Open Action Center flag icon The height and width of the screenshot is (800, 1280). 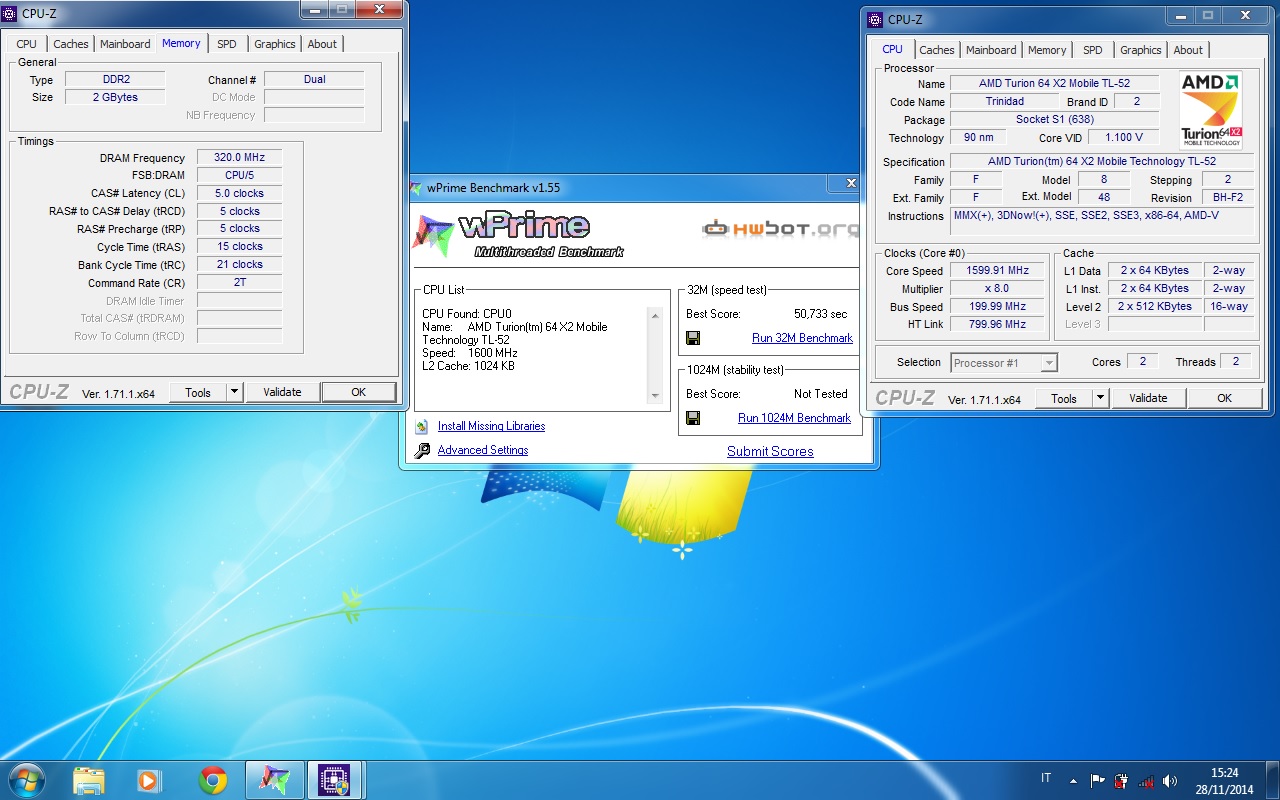[x=1097, y=780]
